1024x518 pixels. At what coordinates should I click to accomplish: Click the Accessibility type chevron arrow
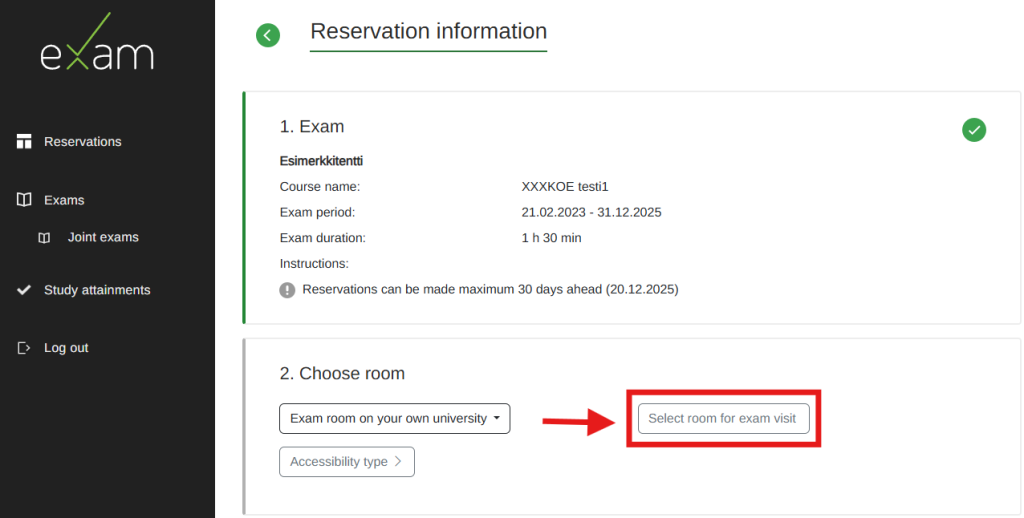coord(397,462)
